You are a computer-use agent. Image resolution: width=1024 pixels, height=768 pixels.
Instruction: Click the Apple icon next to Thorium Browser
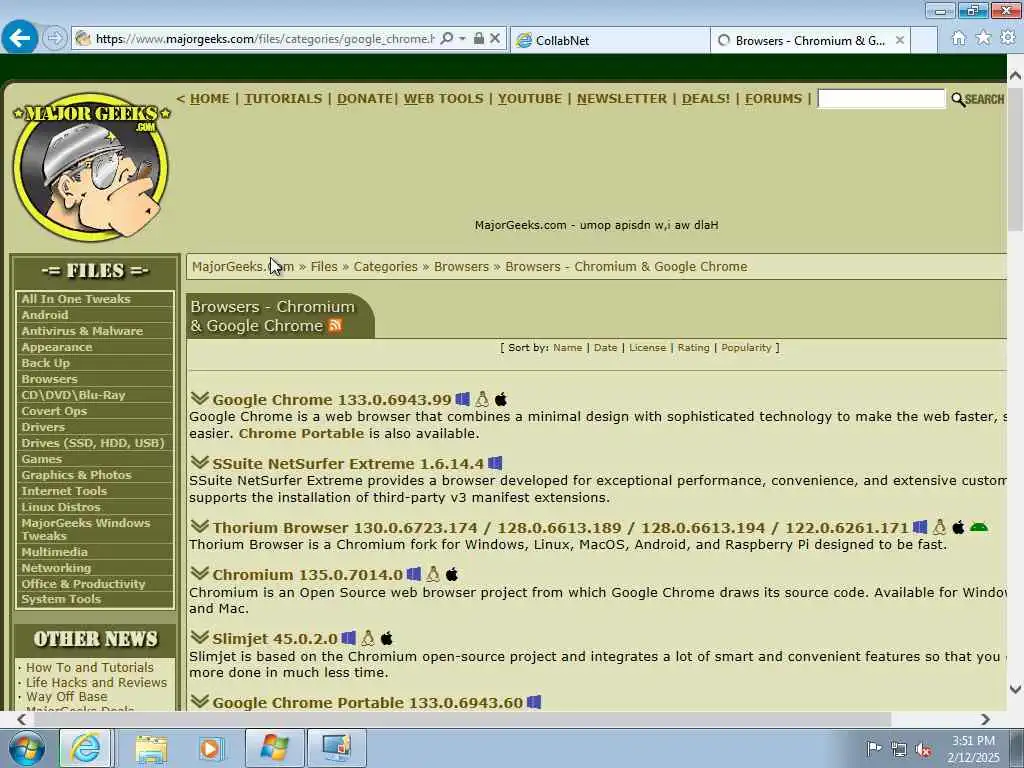[958, 527]
